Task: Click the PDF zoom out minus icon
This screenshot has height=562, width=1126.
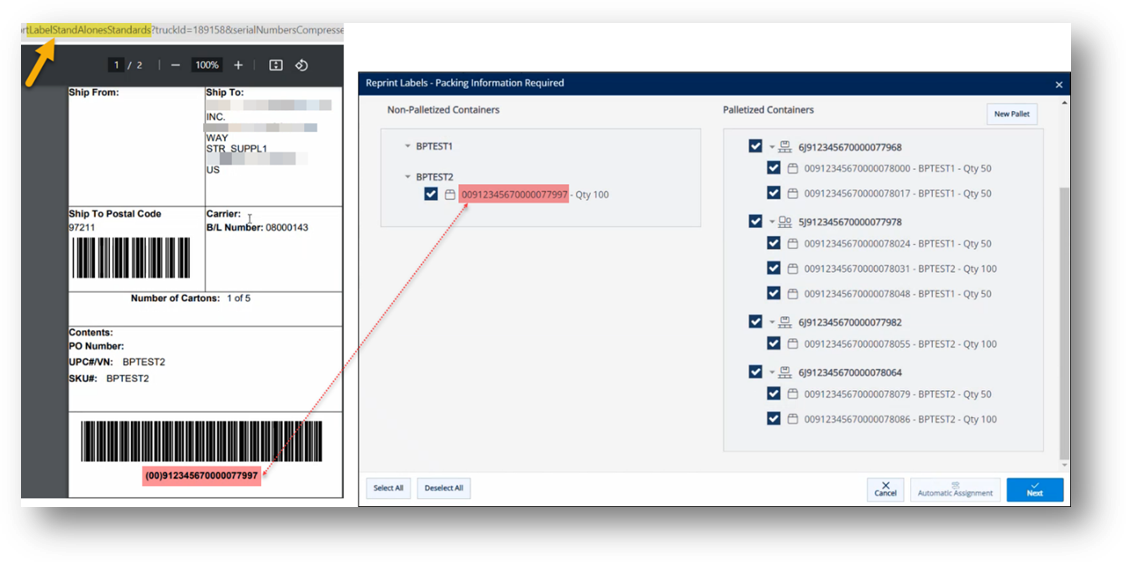Action: click(x=176, y=65)
